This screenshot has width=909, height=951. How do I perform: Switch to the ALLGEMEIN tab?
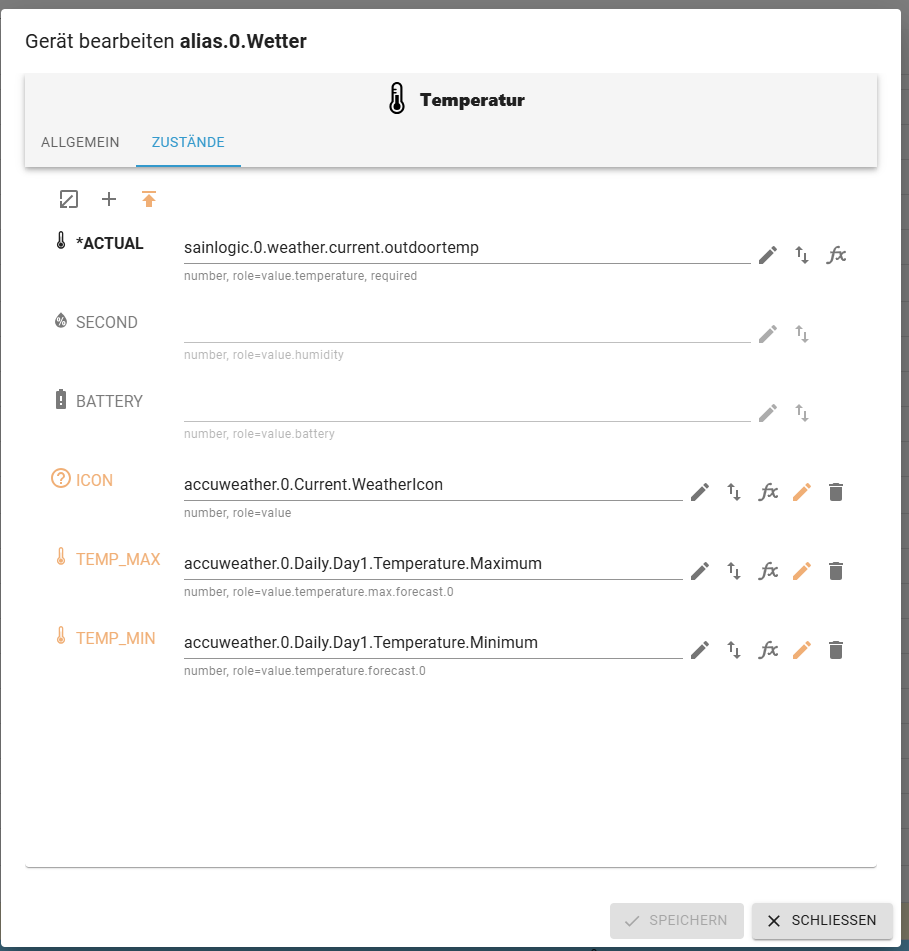(x=80, y=142)
